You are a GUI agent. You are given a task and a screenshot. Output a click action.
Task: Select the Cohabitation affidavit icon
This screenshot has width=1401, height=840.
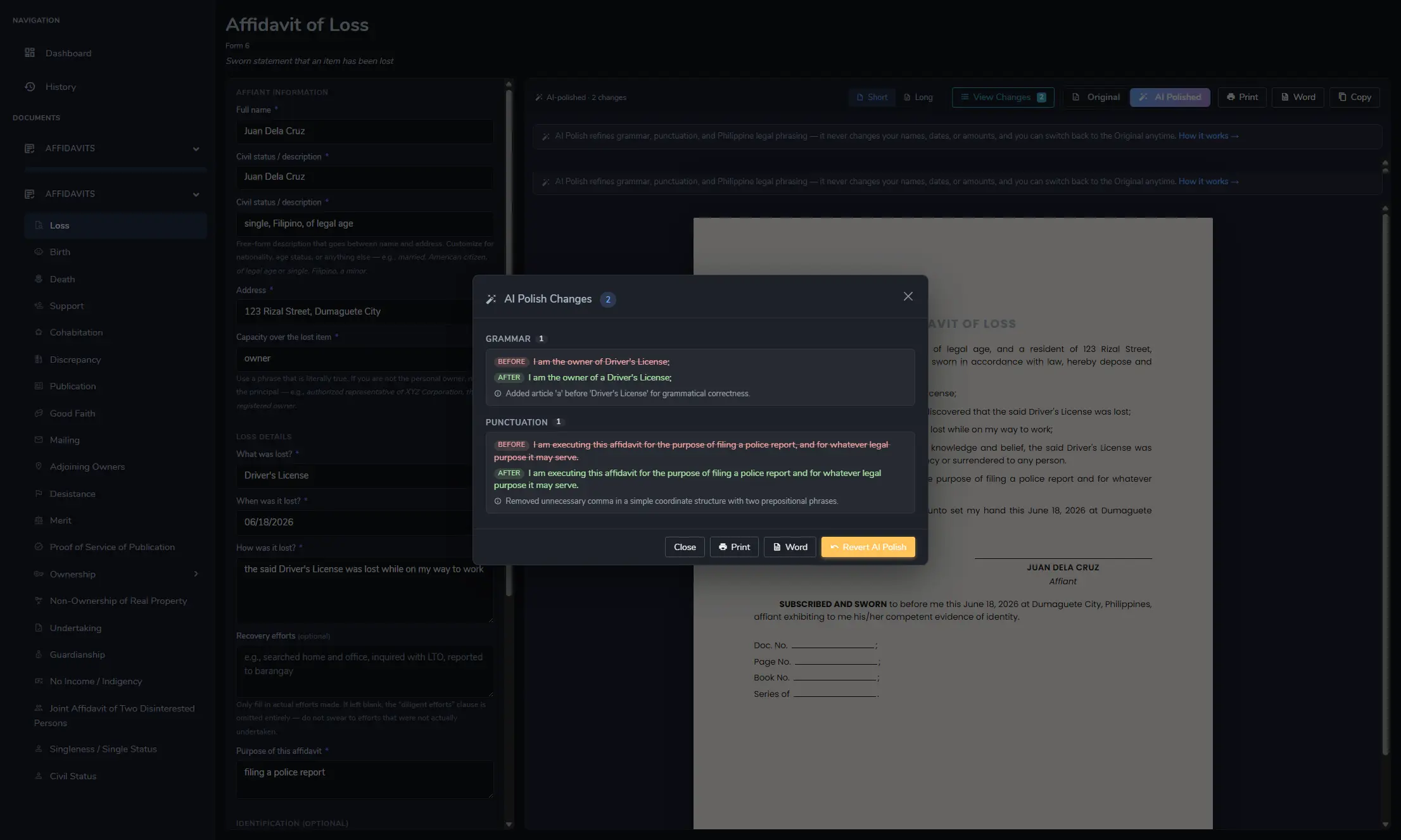[39, 332]
